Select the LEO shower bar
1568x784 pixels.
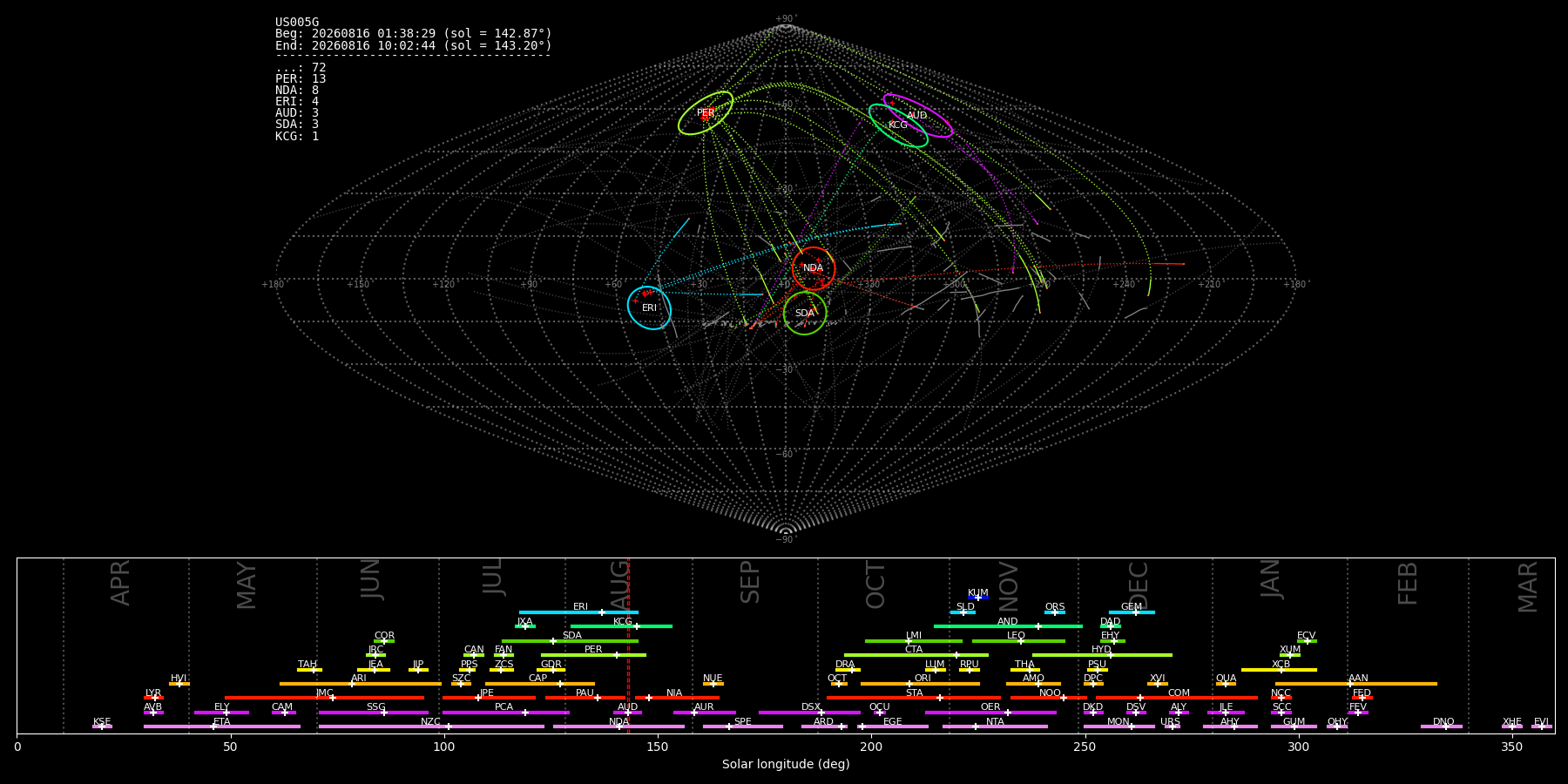(1018, 641)
